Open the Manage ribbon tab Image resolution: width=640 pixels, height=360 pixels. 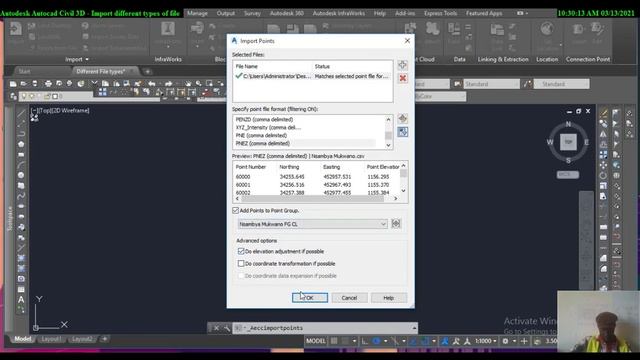click(x=197, y=13)
